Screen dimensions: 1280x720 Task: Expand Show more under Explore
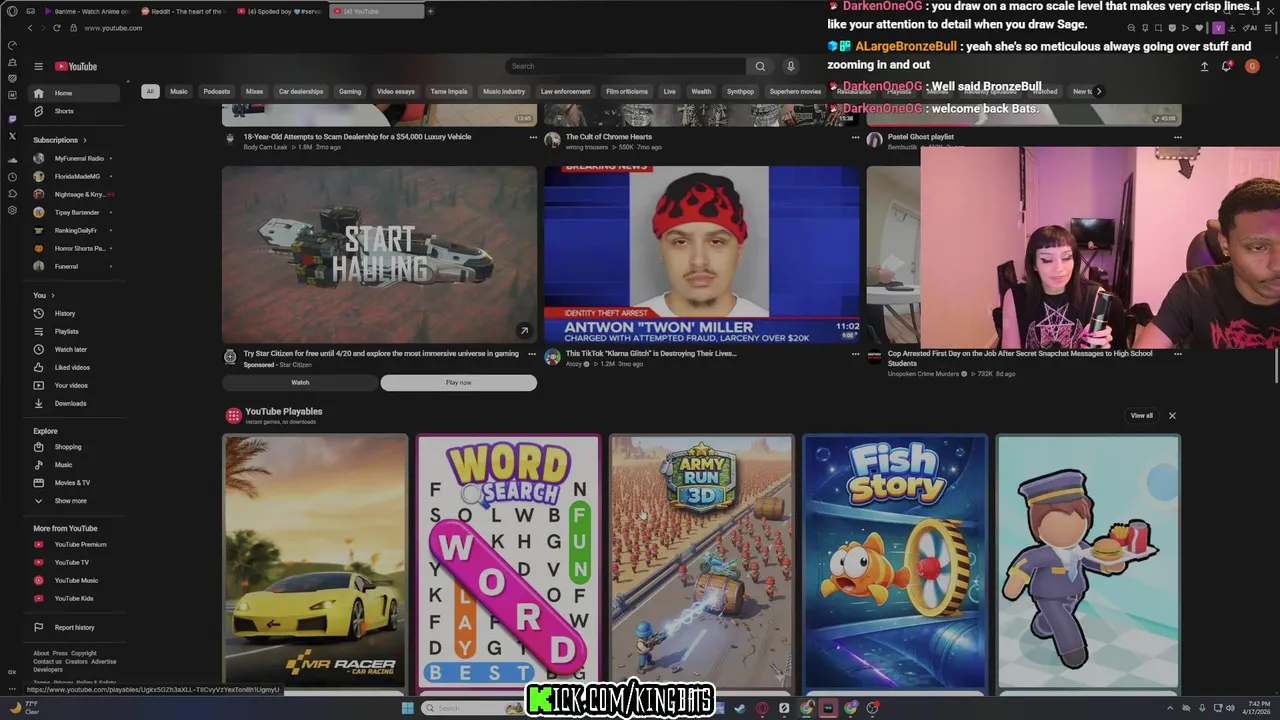tap(75, 501)
